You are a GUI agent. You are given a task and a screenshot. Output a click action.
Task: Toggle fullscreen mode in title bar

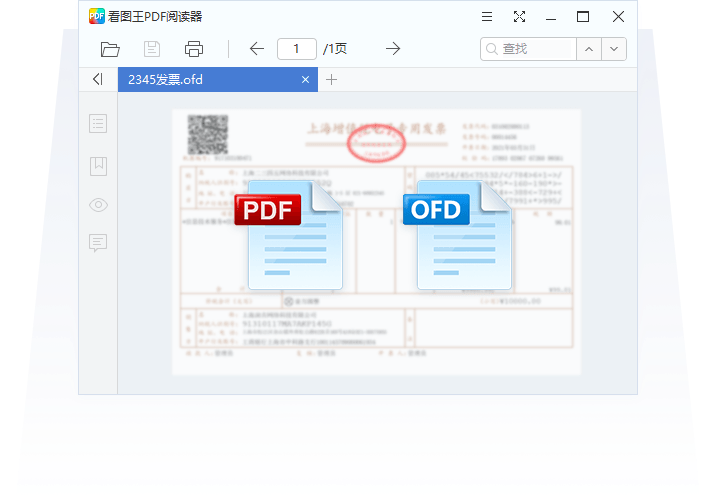coord(519,16)
